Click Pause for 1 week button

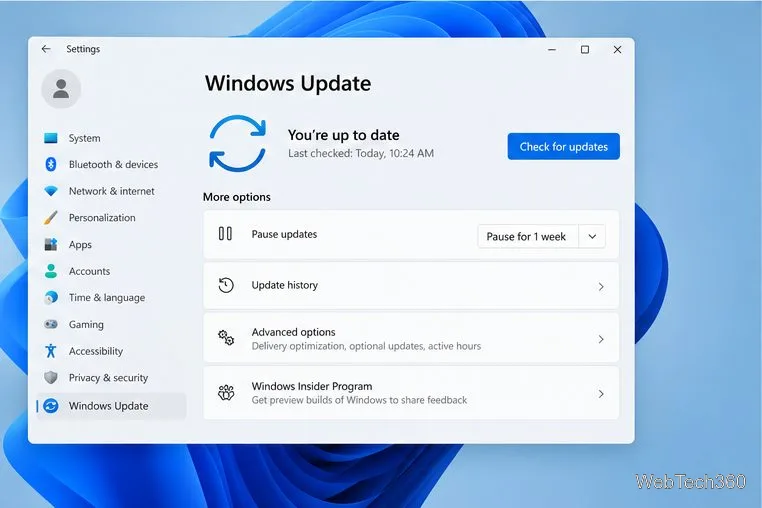[x=528, y=236]
